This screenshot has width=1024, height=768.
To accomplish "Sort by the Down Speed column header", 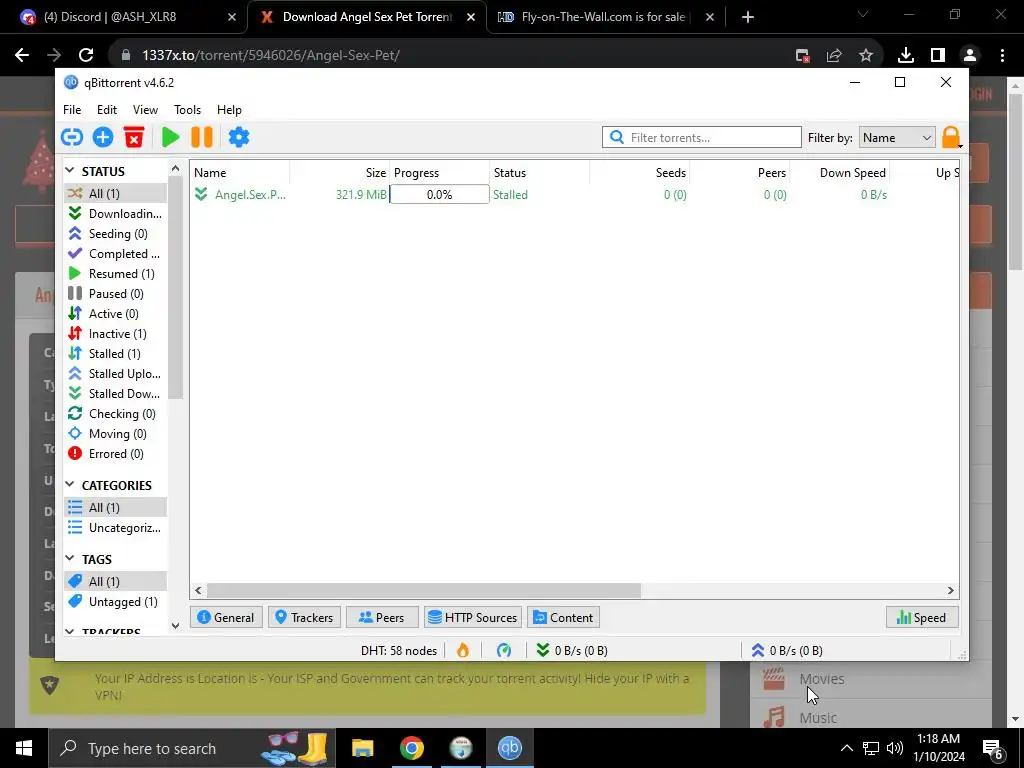I will point(840,172).
